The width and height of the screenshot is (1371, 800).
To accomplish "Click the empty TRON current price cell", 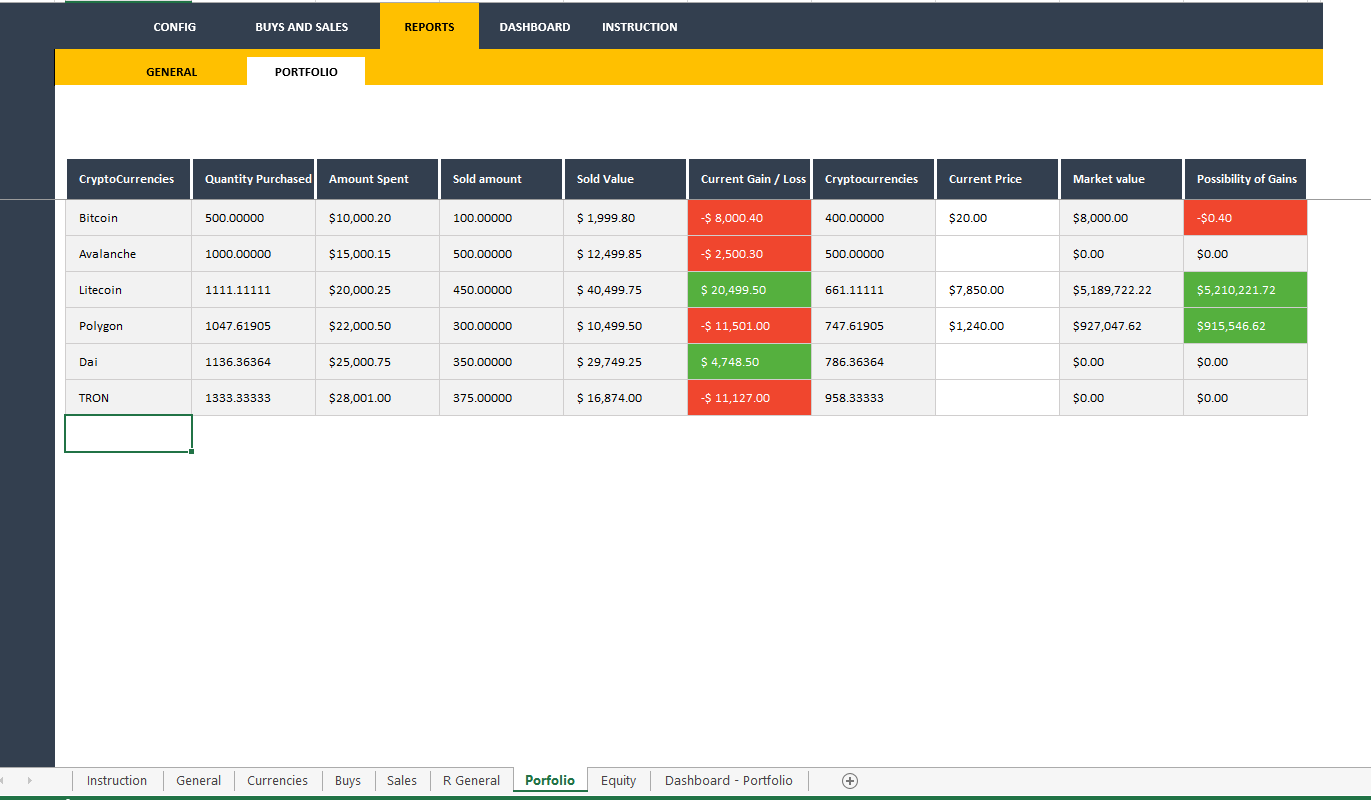I will point(997,398).
